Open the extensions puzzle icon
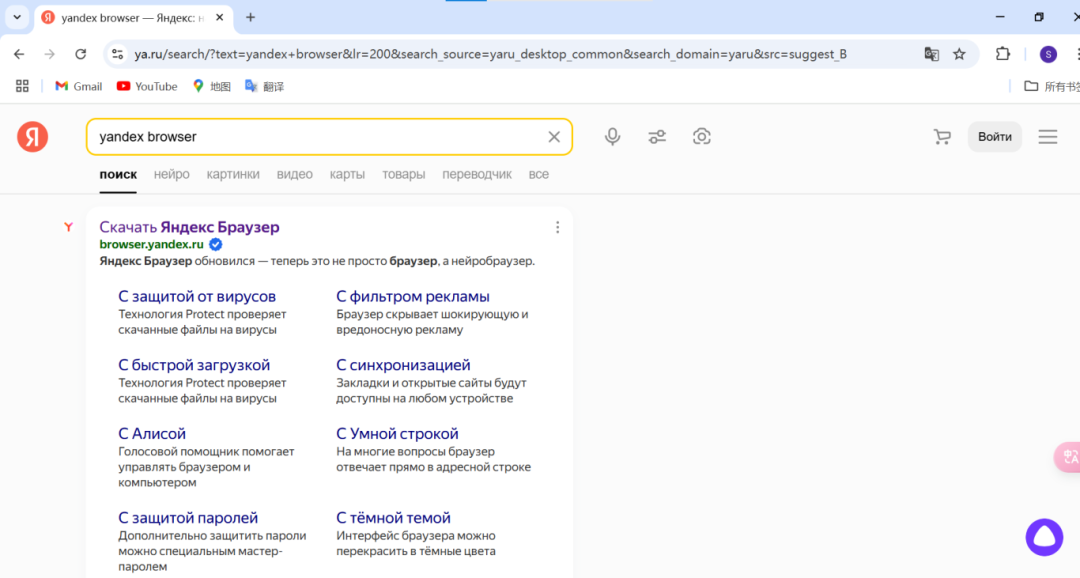 pos(1003,54)
